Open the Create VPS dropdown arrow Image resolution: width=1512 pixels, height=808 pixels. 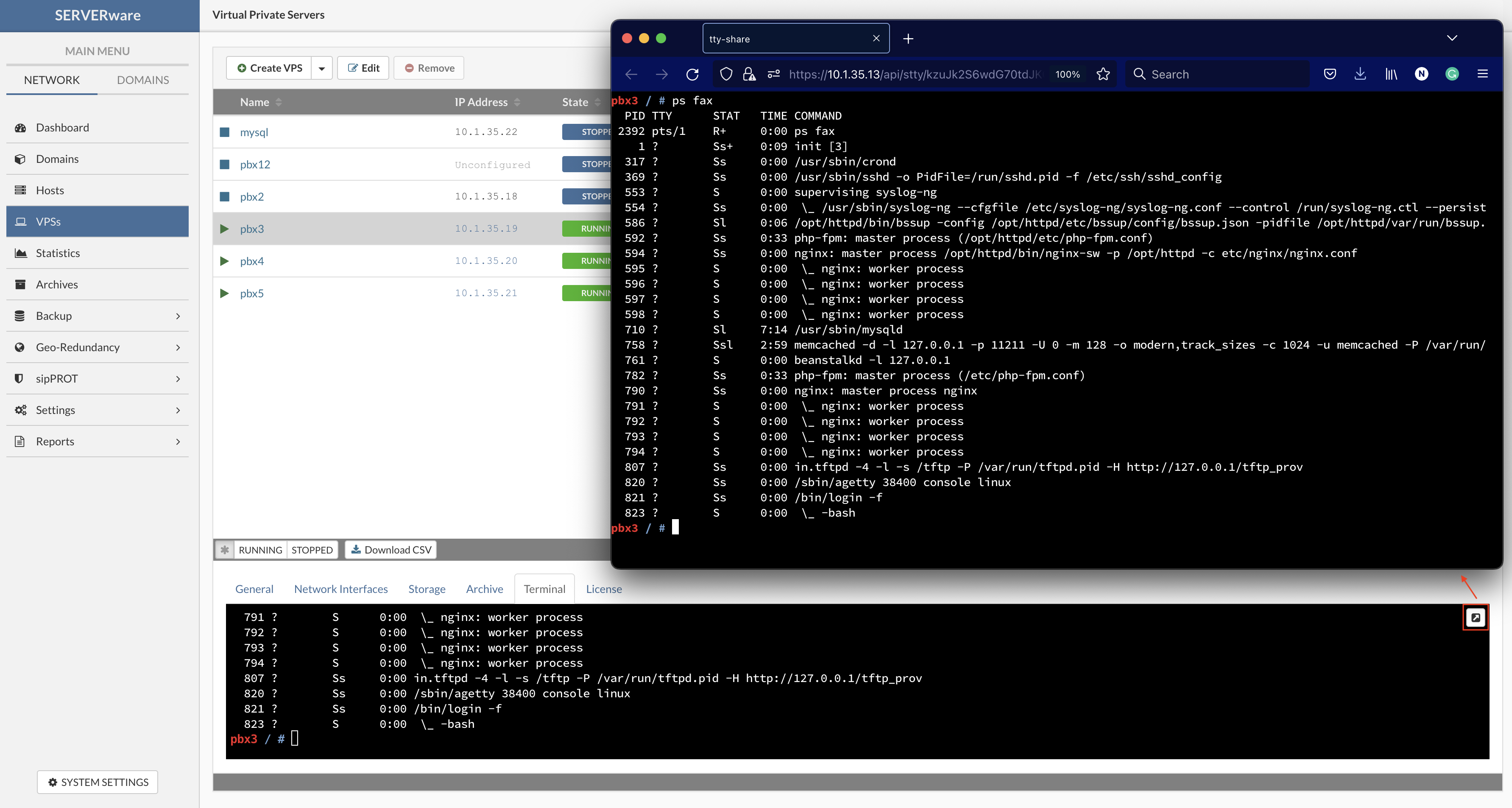pyautogui.click(x=322, y=68)
